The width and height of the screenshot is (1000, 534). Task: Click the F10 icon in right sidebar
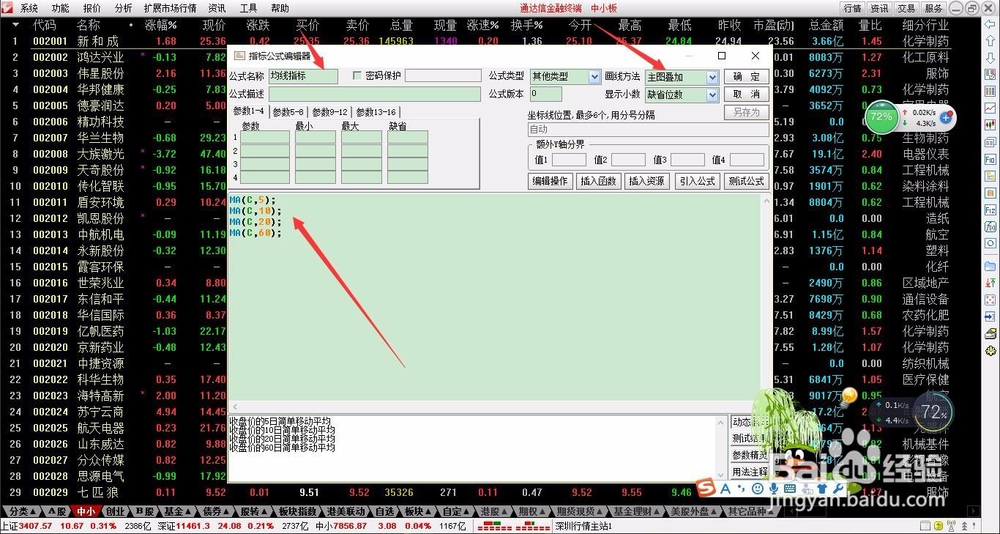[x=990, y=159]
